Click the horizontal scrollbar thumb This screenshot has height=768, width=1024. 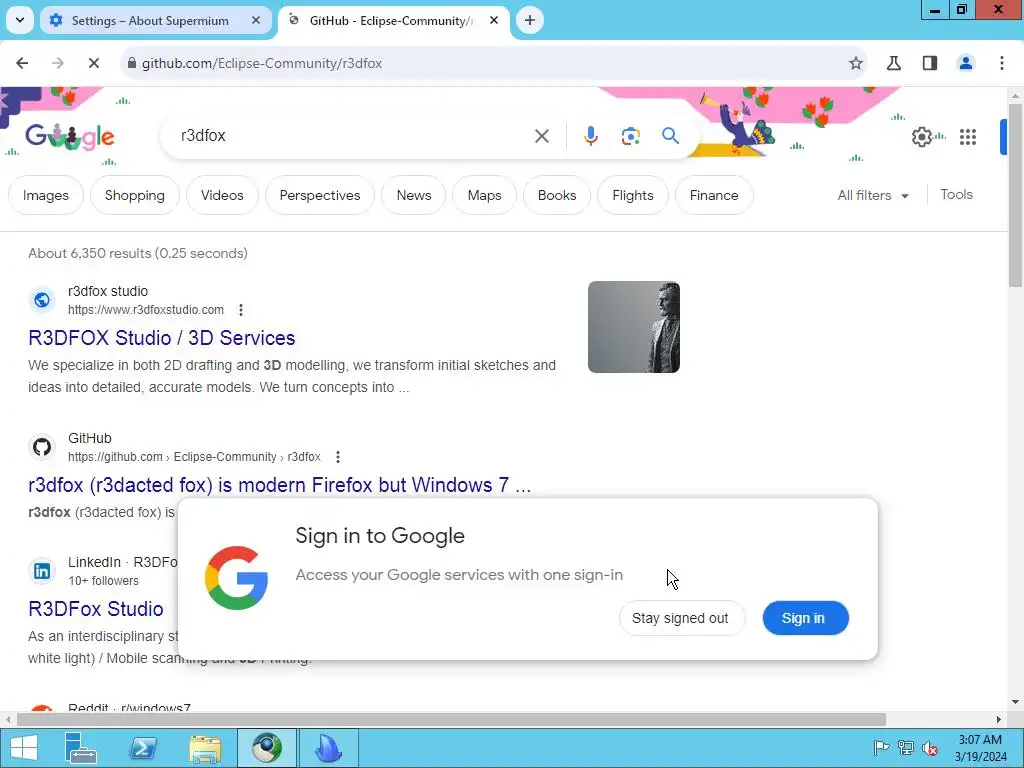point(451,720)
